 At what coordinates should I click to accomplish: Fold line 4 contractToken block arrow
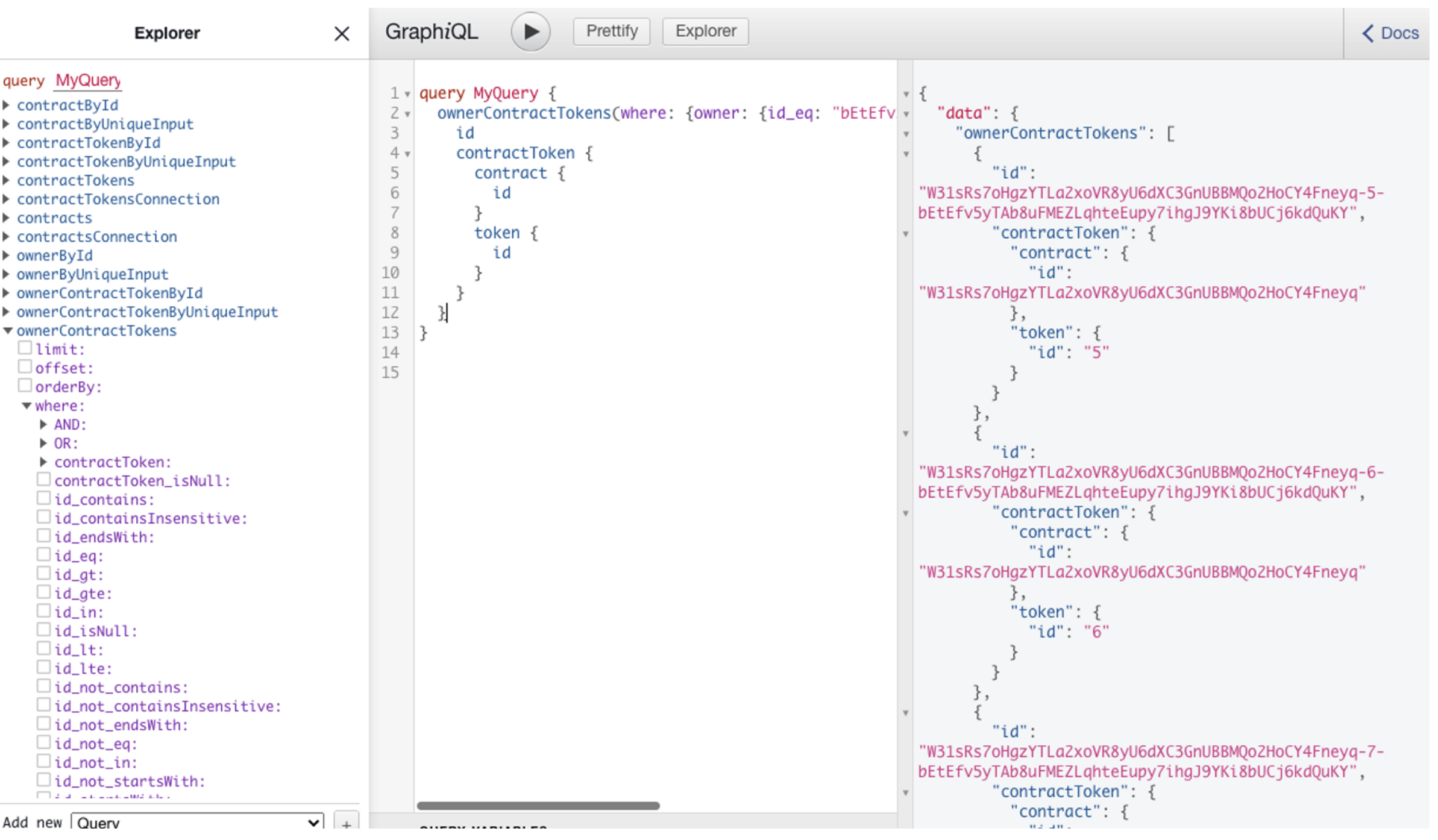(x=408, y=154)
